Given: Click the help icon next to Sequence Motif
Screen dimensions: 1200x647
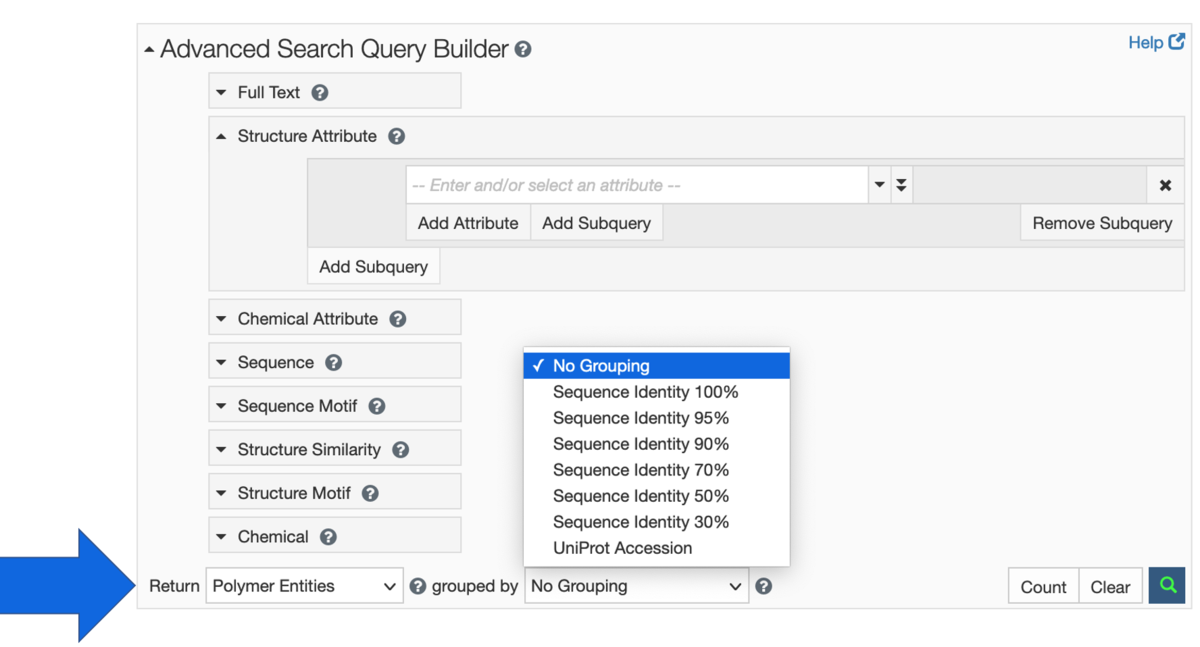Looking at the screenshot, I should 376,405.
